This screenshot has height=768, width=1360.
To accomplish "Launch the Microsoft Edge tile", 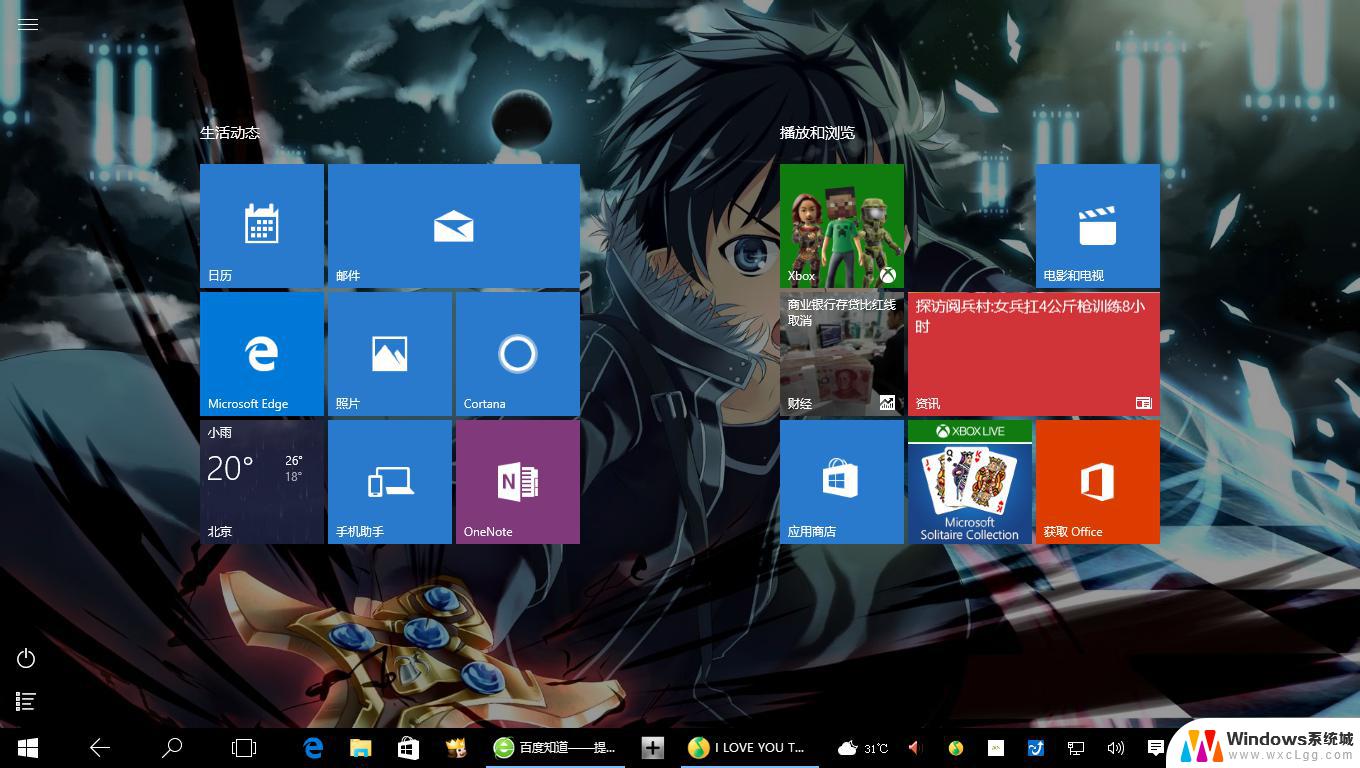I will pyautogui.click(x=262, y=354).
